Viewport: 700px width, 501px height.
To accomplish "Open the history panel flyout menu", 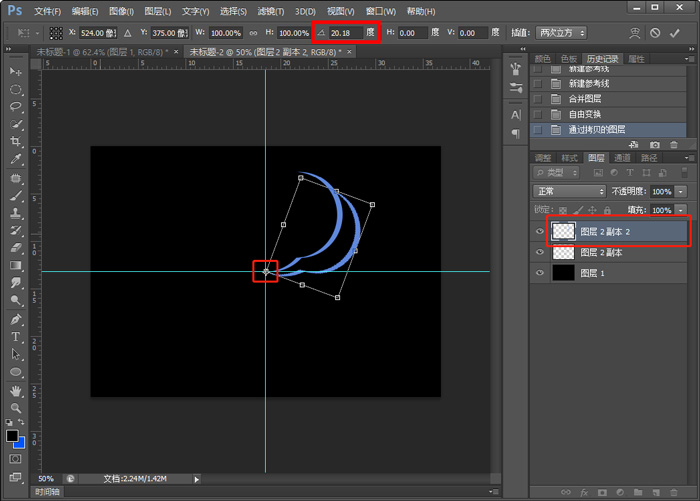I will (x=689, y=59).
